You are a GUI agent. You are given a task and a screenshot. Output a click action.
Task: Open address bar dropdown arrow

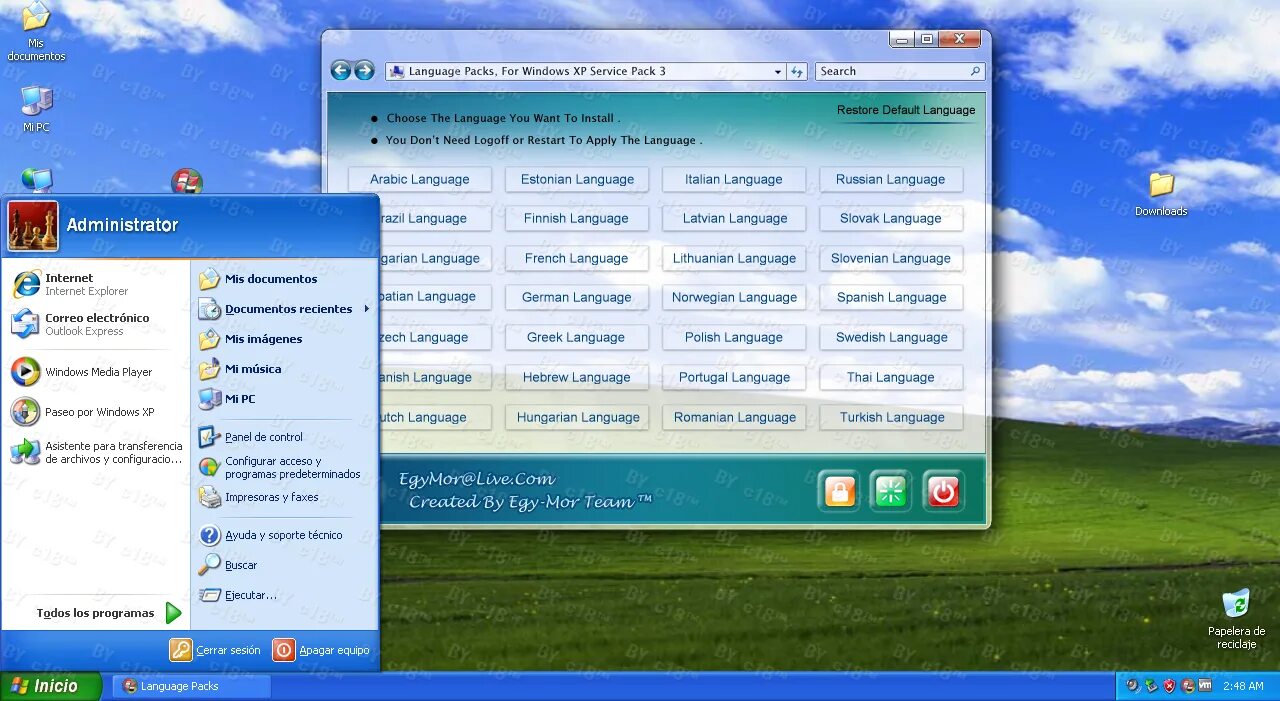tap(778, 72)
